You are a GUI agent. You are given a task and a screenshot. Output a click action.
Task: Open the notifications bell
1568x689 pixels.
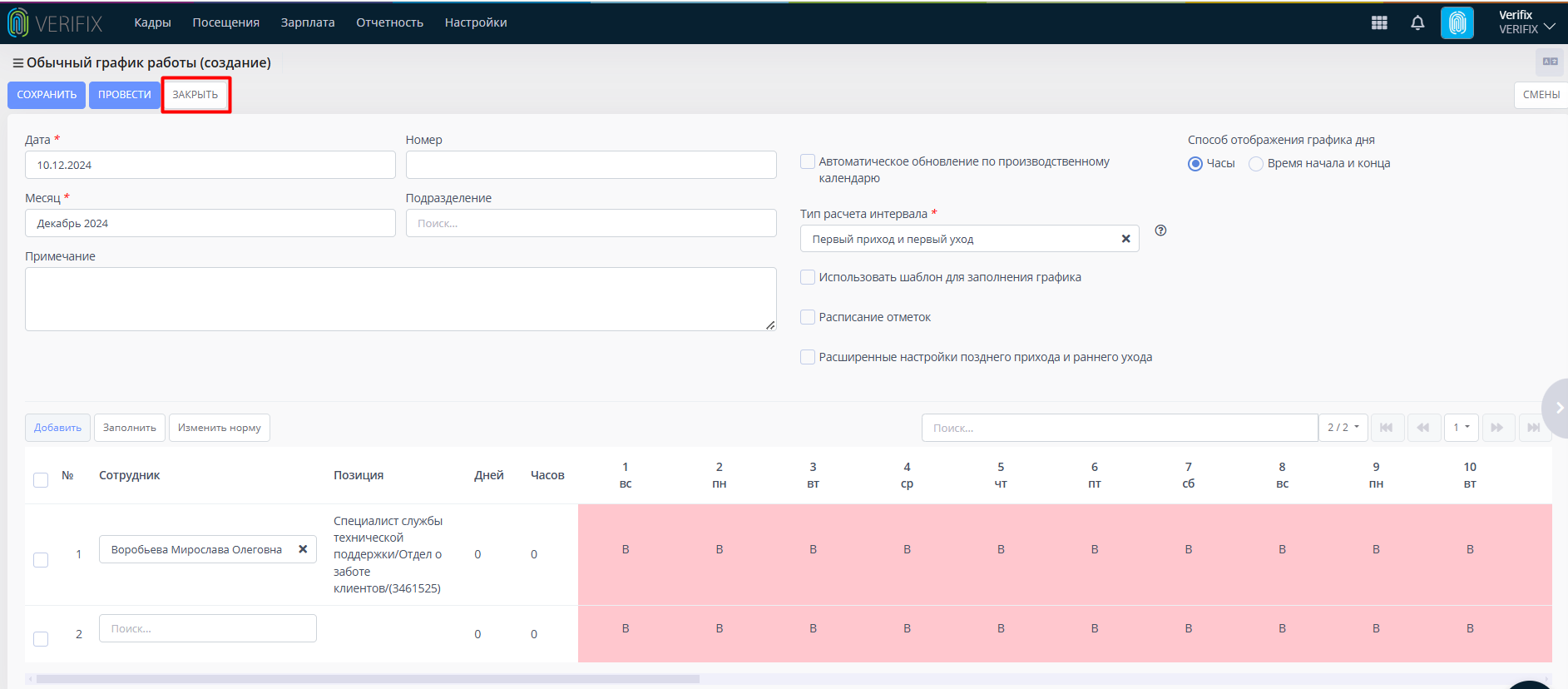[x=1417, y=23]
